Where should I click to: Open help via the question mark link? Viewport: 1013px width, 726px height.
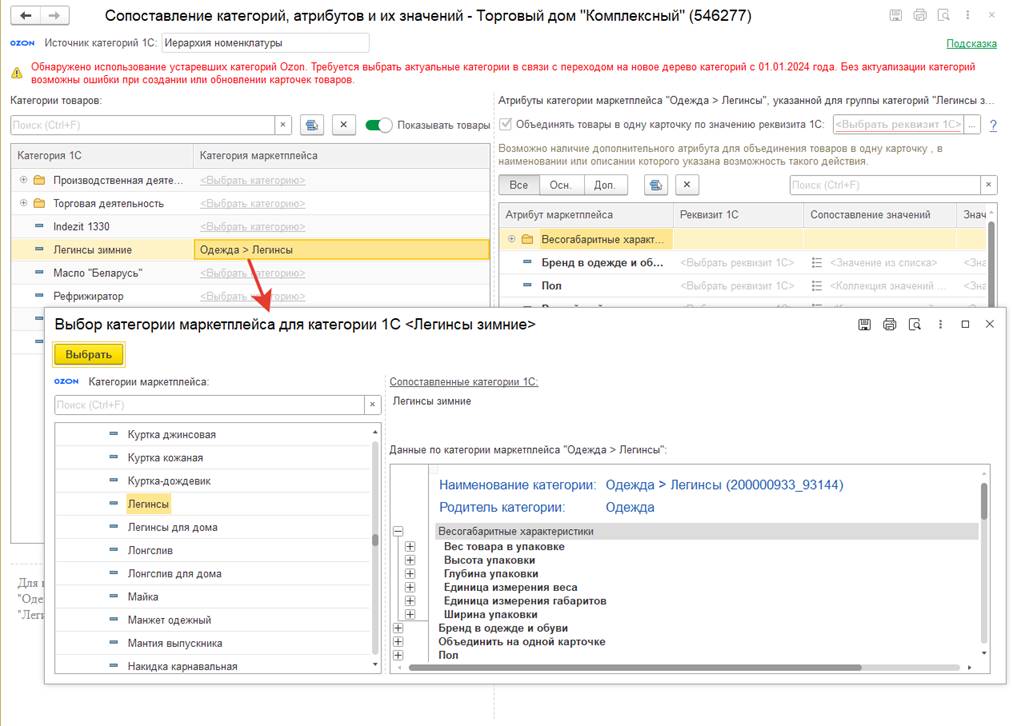coord(993,125)
